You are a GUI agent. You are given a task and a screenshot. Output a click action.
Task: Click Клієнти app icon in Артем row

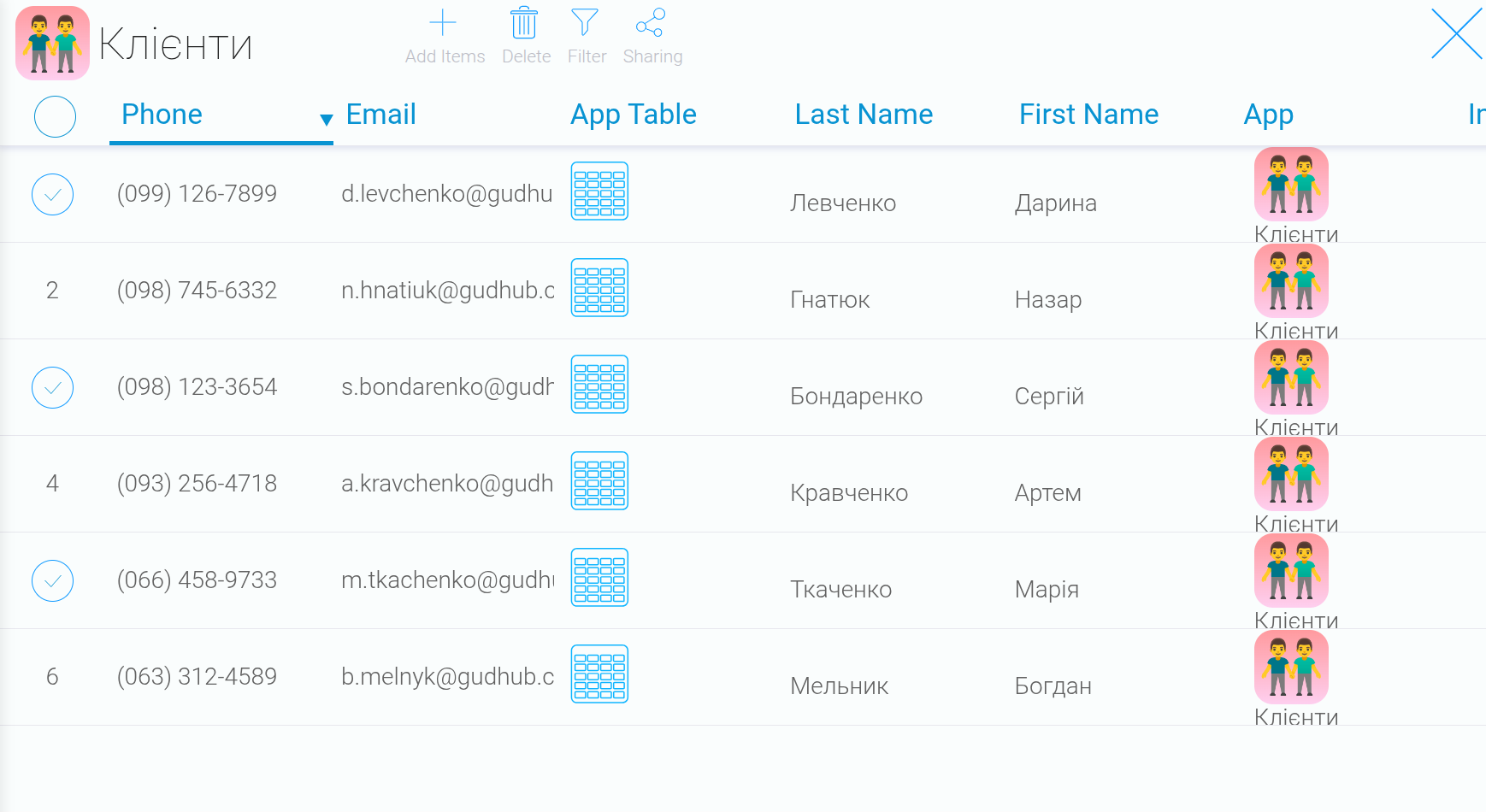(1291, 474)
